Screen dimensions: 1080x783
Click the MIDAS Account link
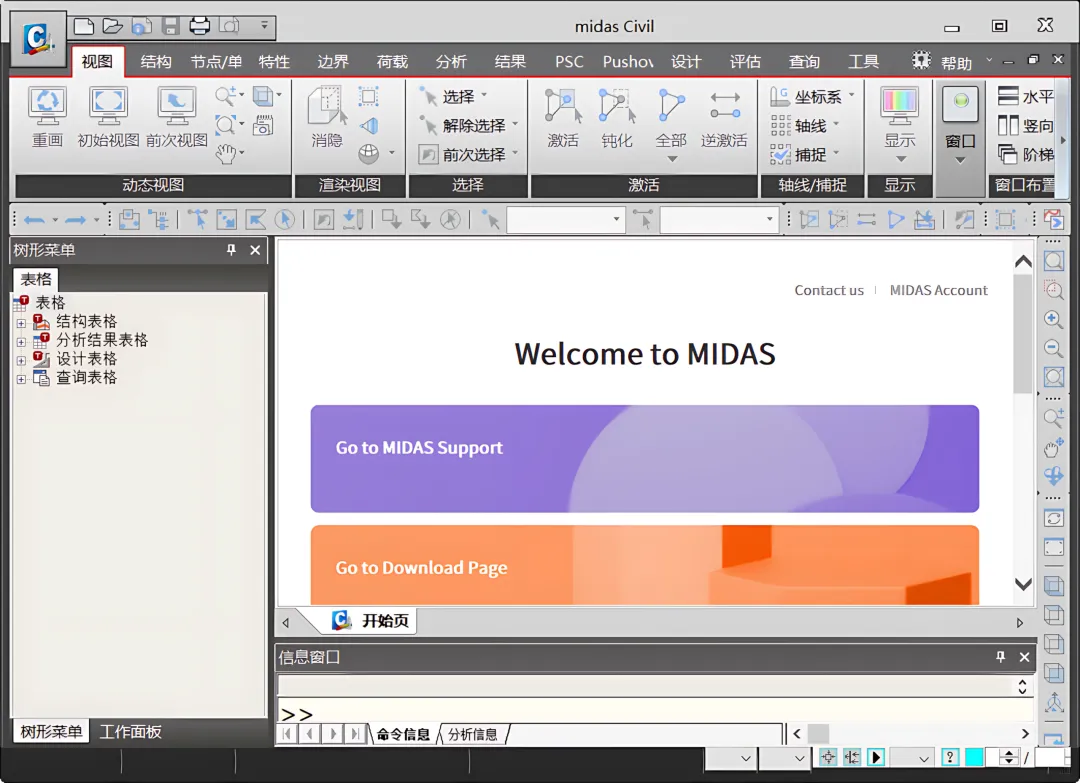[938, 291]
